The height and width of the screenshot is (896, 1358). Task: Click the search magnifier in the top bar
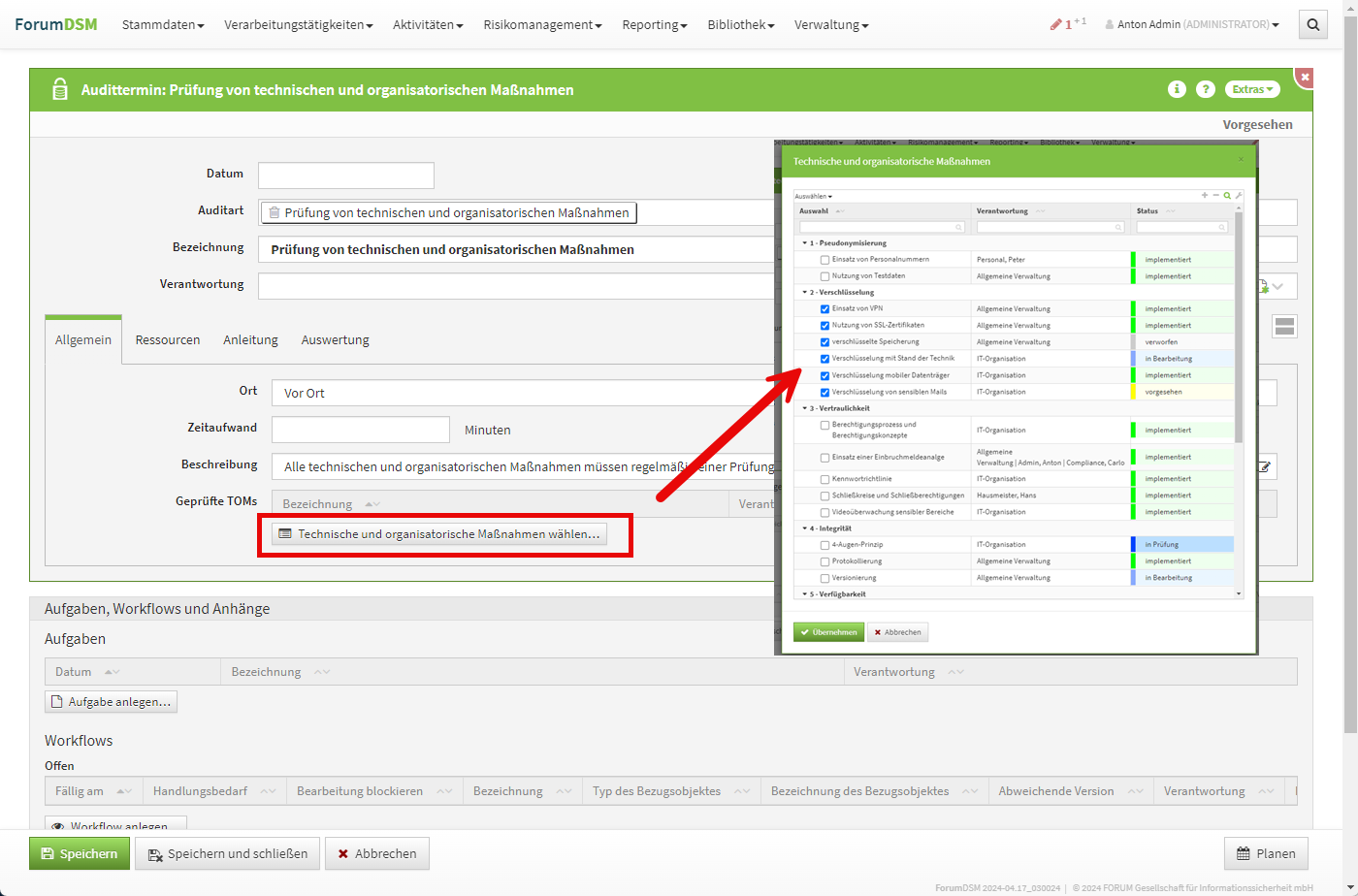click(x=1312, y=25)
